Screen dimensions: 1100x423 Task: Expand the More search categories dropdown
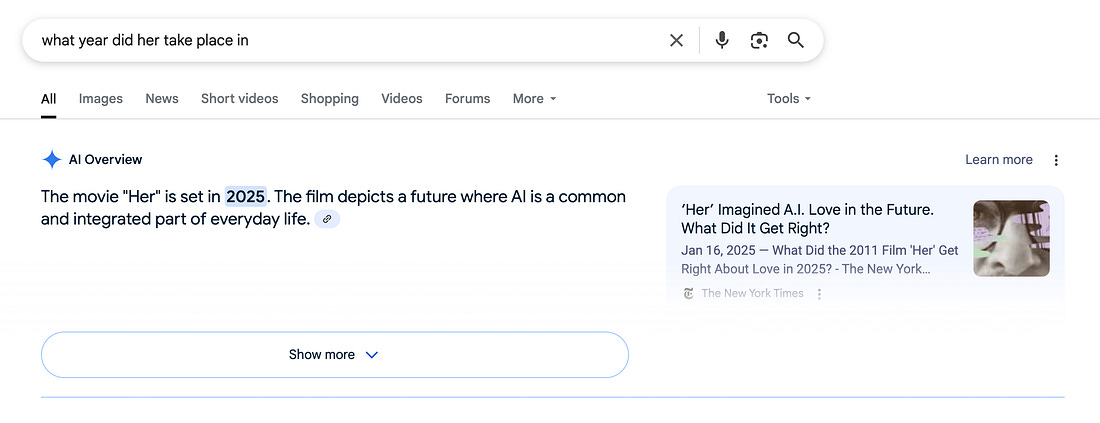pos(535,99)
